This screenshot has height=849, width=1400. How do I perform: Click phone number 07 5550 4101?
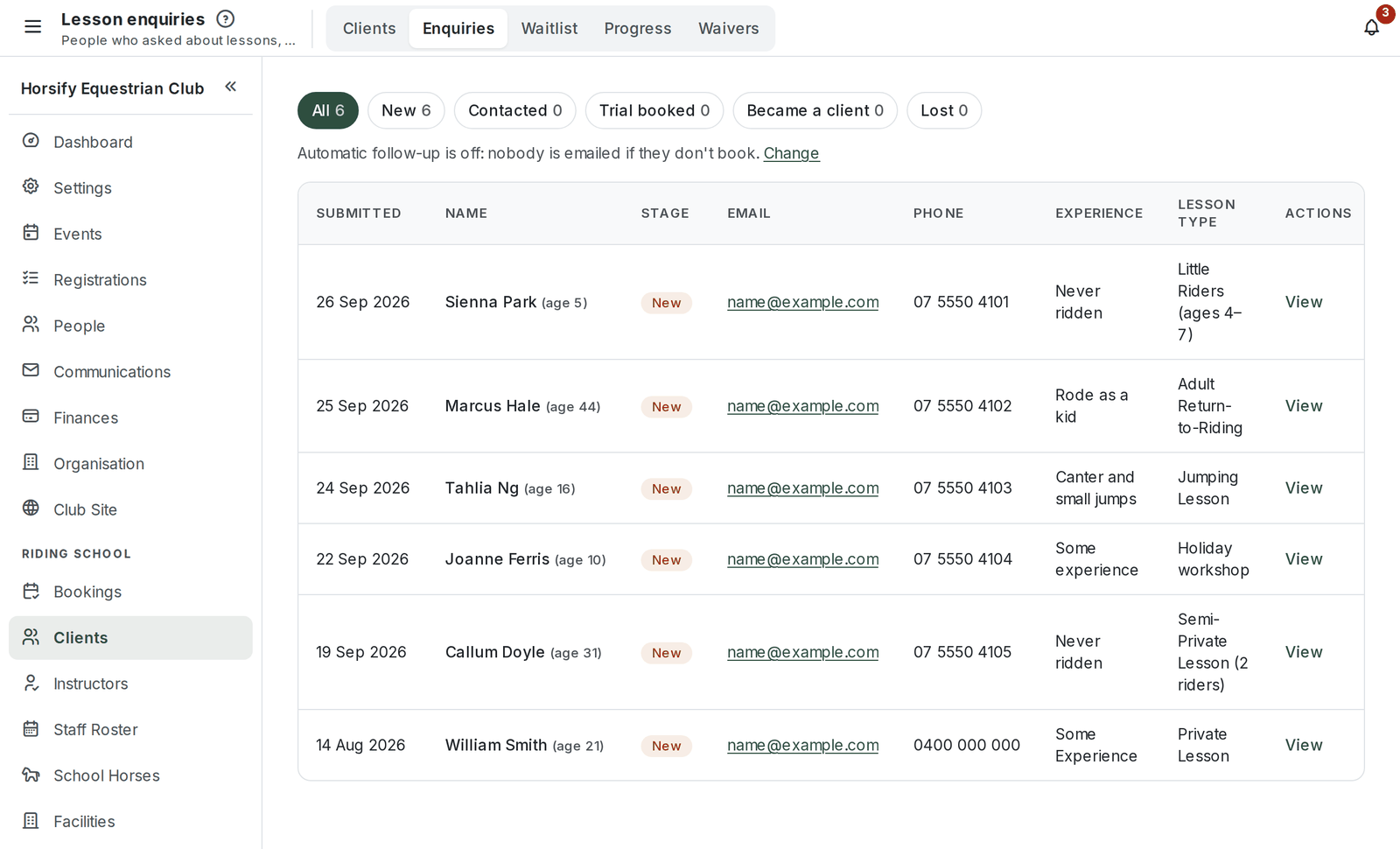click(x=961, y=302)
